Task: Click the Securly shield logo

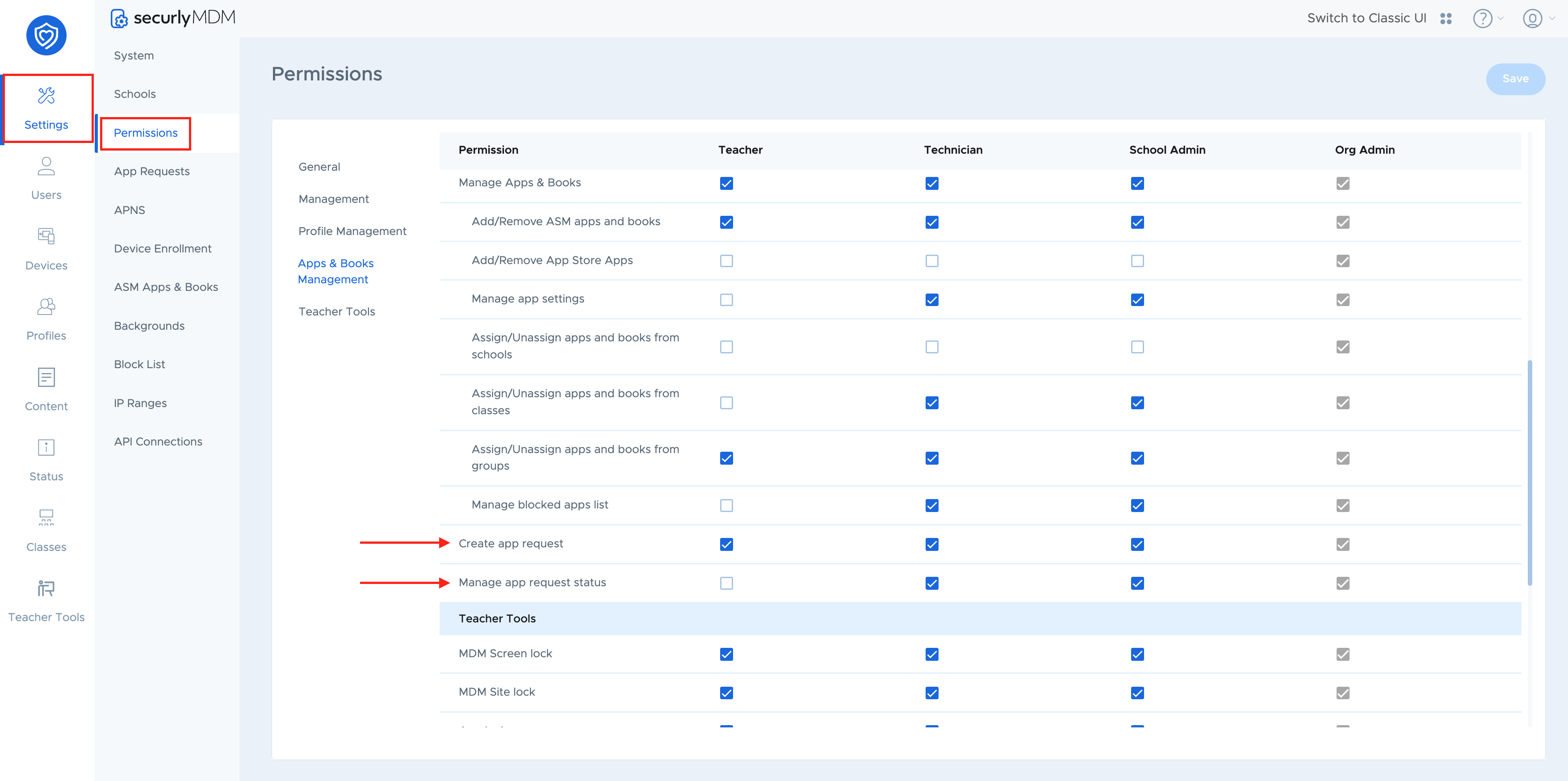Action: pos(46,35)
